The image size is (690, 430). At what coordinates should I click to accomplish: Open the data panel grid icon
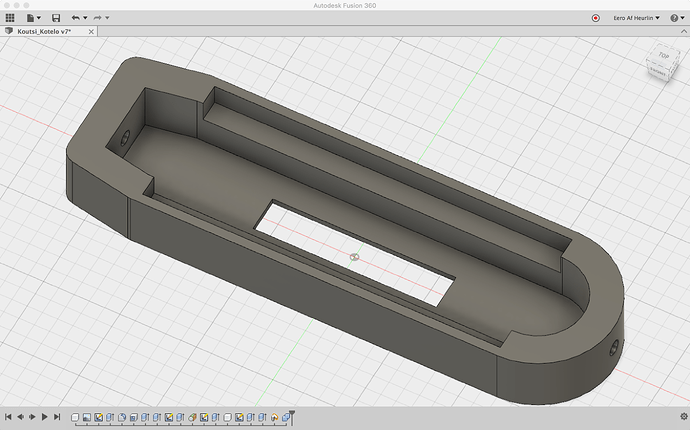tap(10, 18)
